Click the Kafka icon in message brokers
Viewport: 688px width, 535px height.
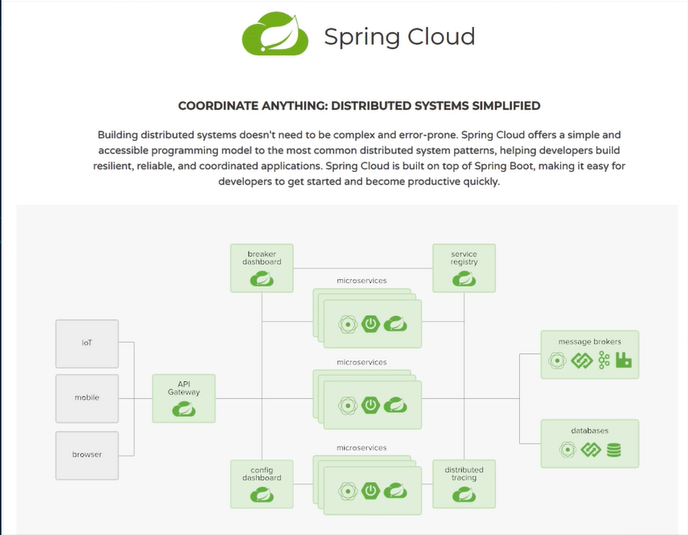point(604,361)
